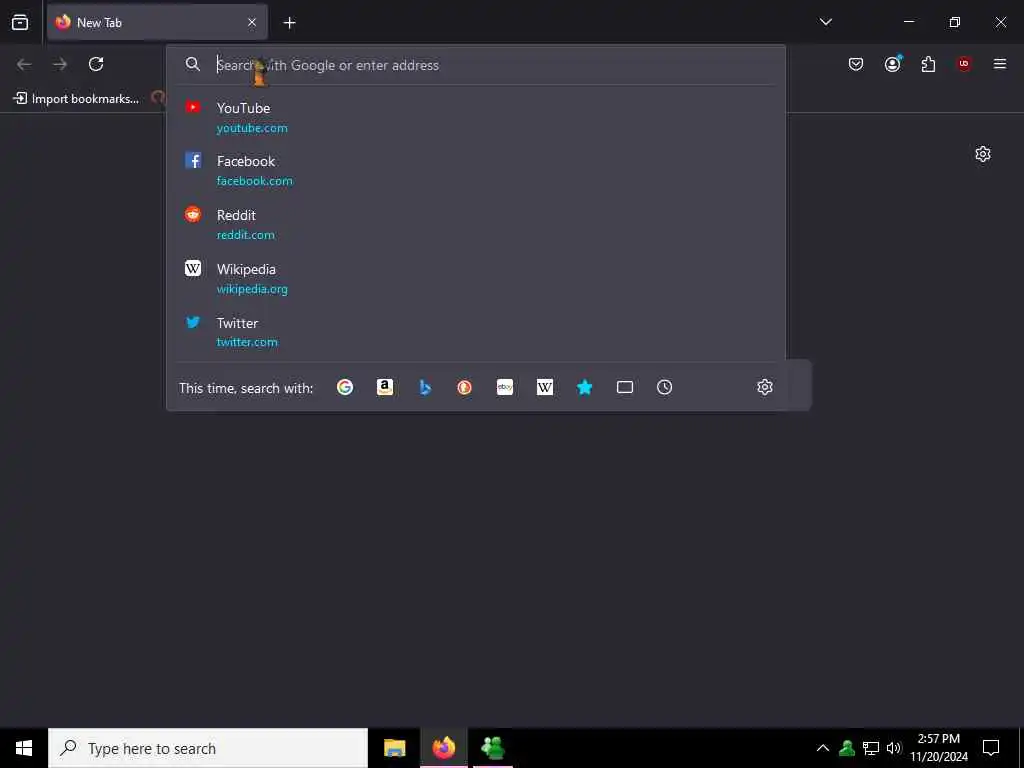This screenshot has width=1024, height=768.
Task: Search this time with Wikipedia icon
Action: pos(545,387)
